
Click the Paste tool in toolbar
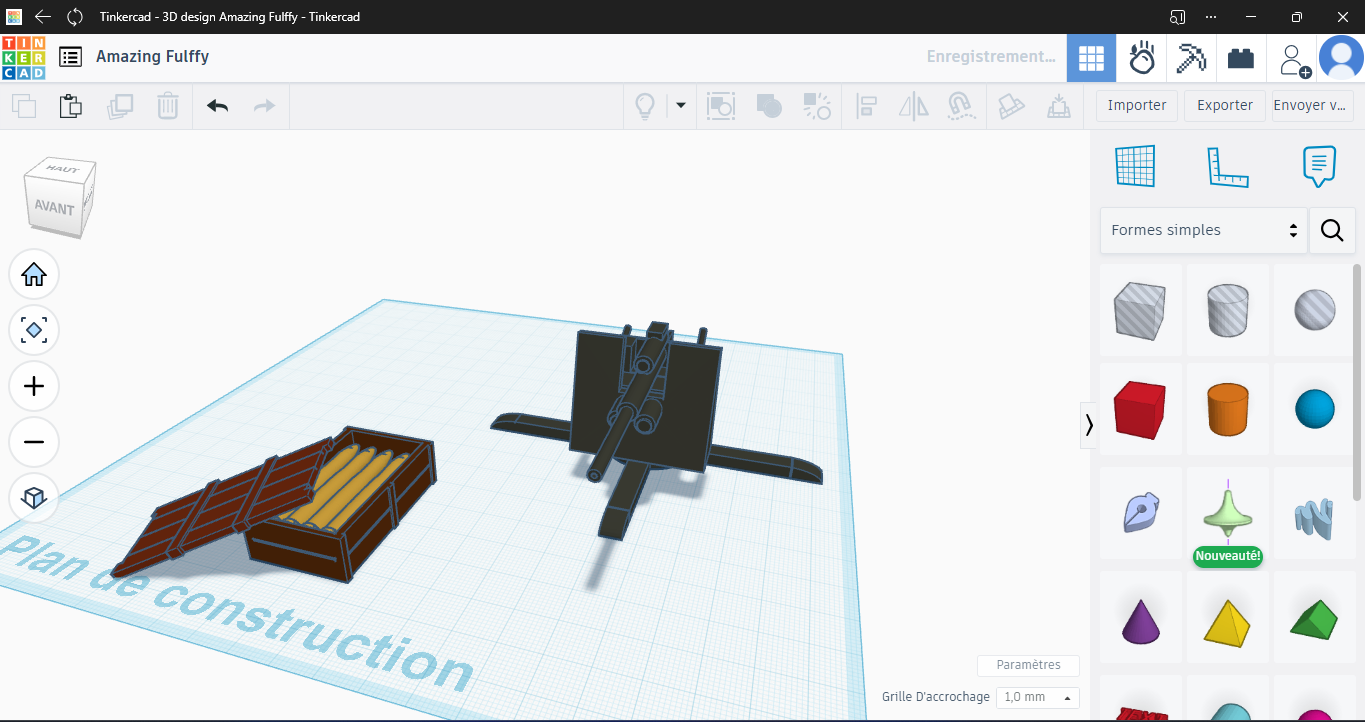(x=71, y=105)
